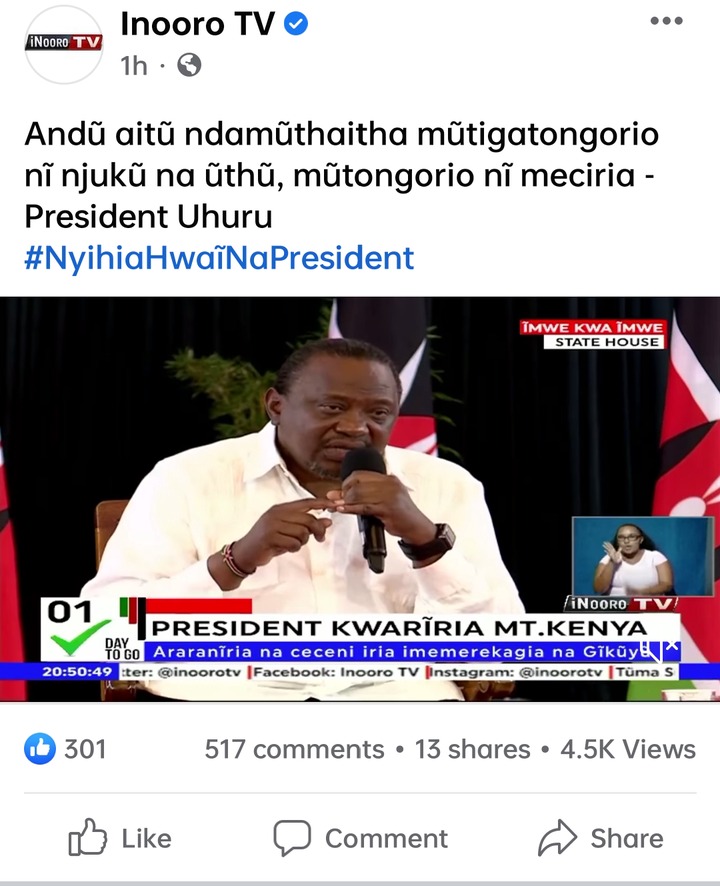Image resolution: width=720 pixels, height=886 pixels.
Task: Open the #NyihiaHwaĩNaPresident hashtag
Action: point(219,258)
